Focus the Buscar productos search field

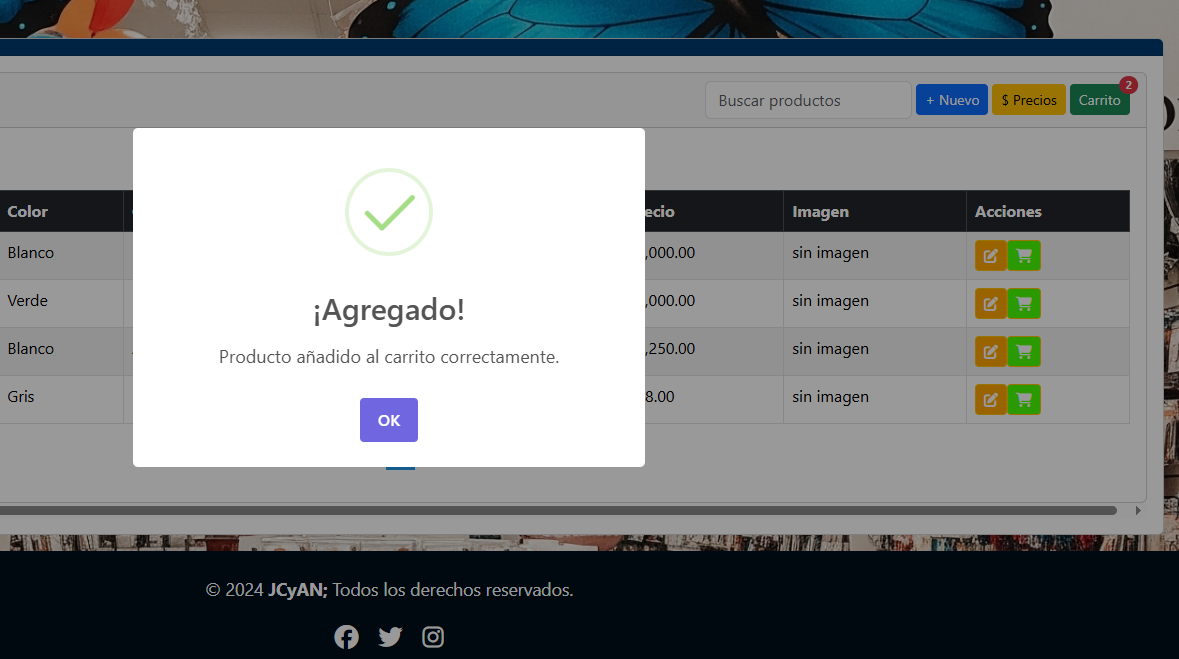click(x=808, y=100)
